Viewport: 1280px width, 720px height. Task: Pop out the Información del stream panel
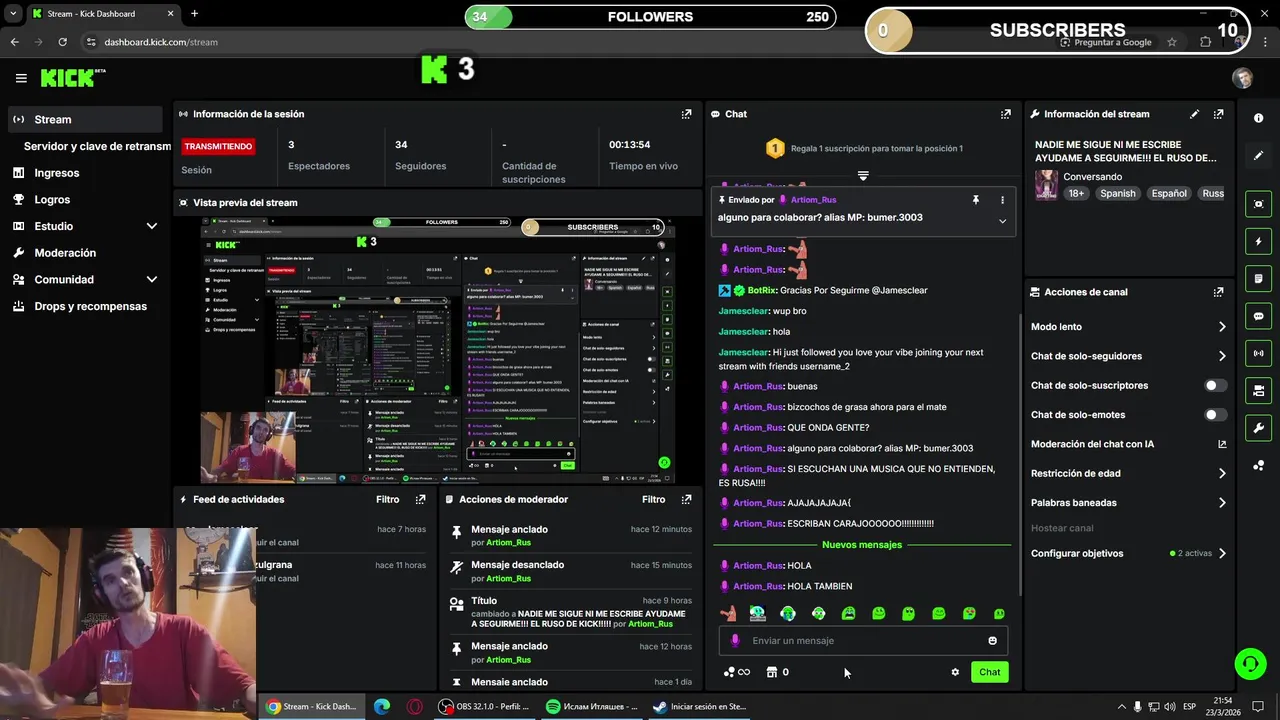pyautogui.click(x=1218, y=114)
